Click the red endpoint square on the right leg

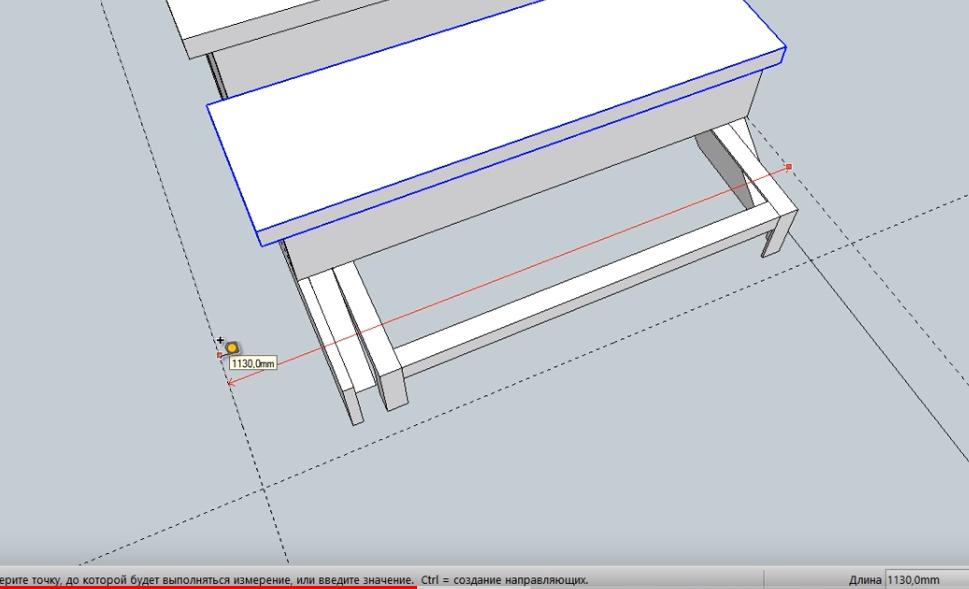coord(789,167)
